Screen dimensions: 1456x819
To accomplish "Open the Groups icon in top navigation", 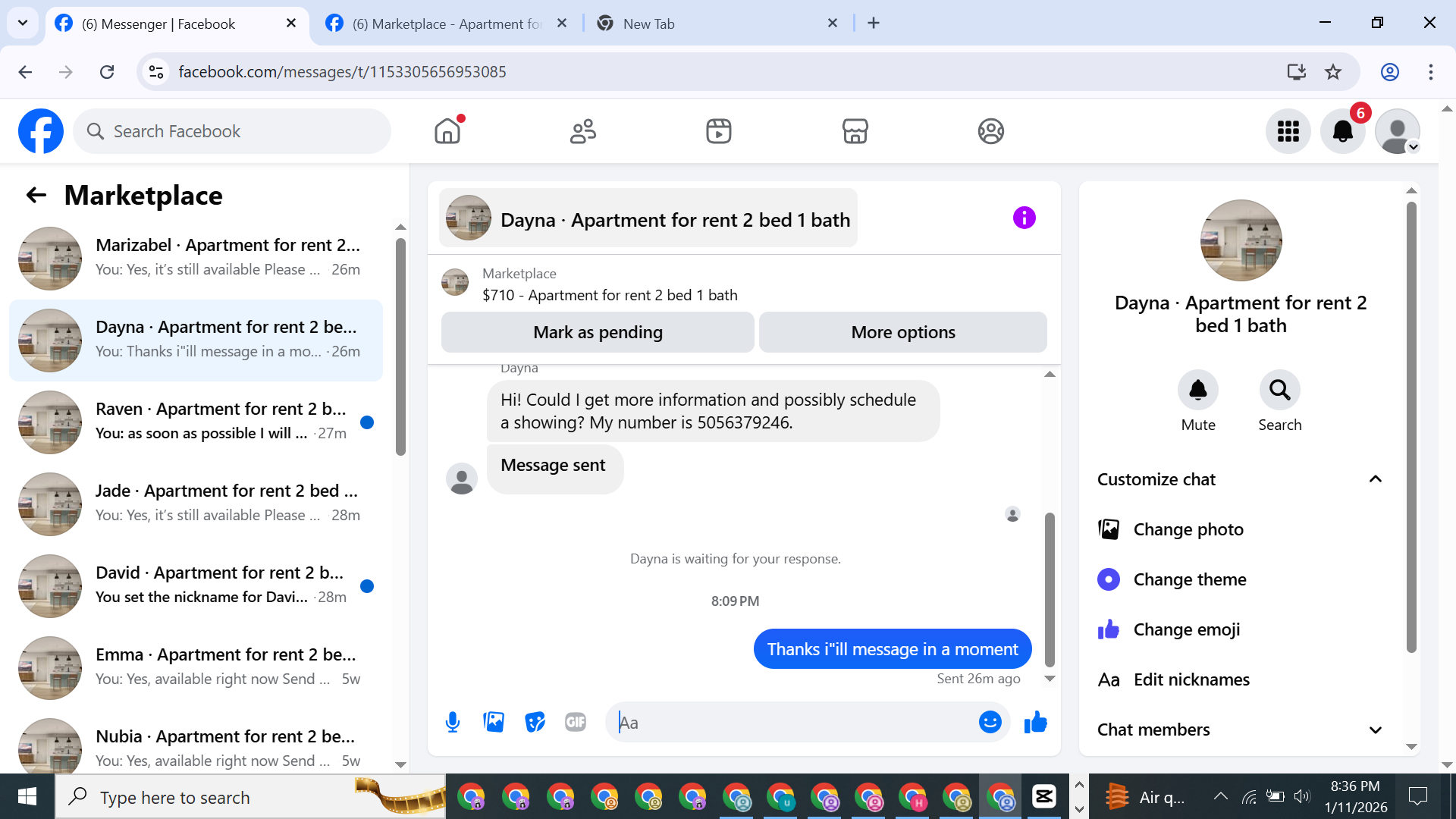I will click(x=990, y=131).
